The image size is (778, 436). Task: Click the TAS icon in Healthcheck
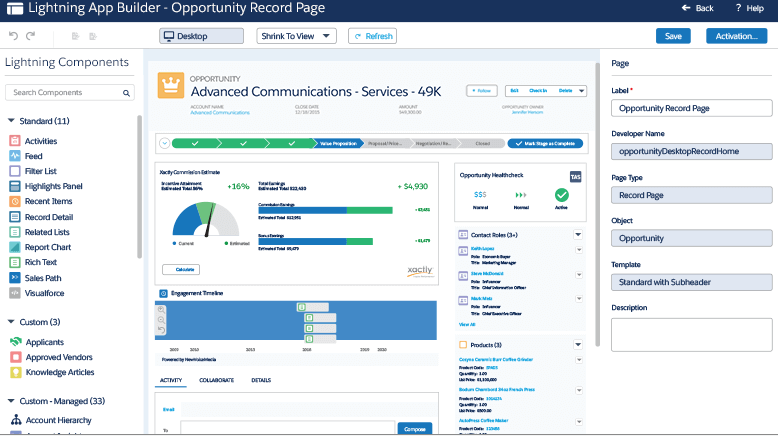point(575,177)
